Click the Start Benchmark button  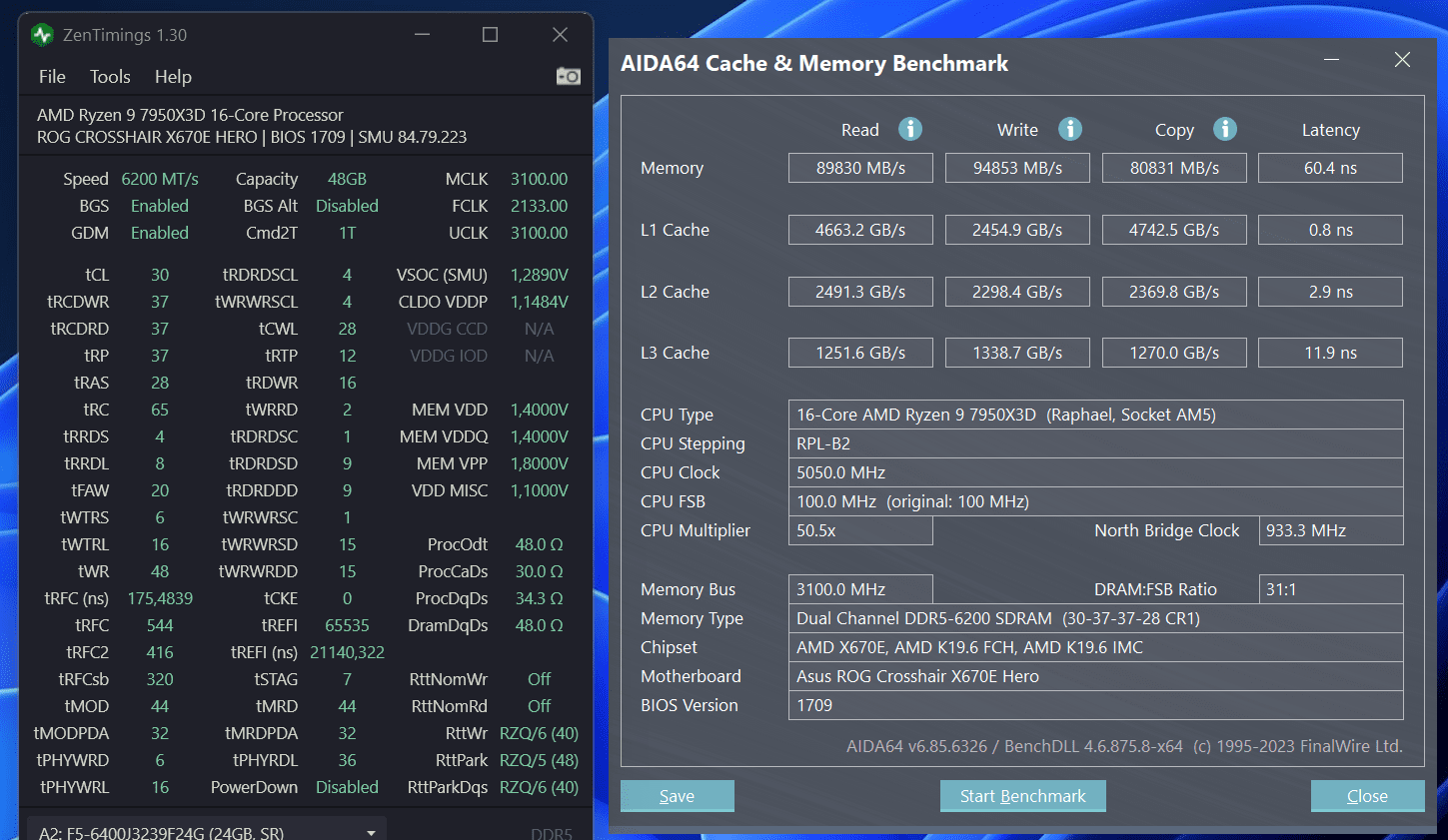coord(1022,796)
